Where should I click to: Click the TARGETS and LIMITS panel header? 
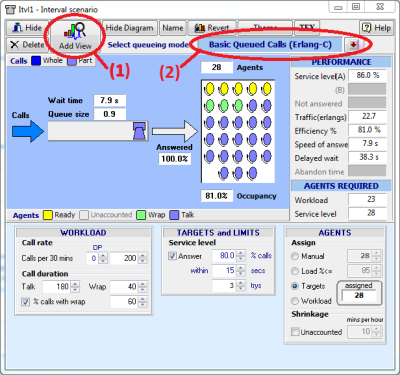pyautogui.click(x=218, y=233)
